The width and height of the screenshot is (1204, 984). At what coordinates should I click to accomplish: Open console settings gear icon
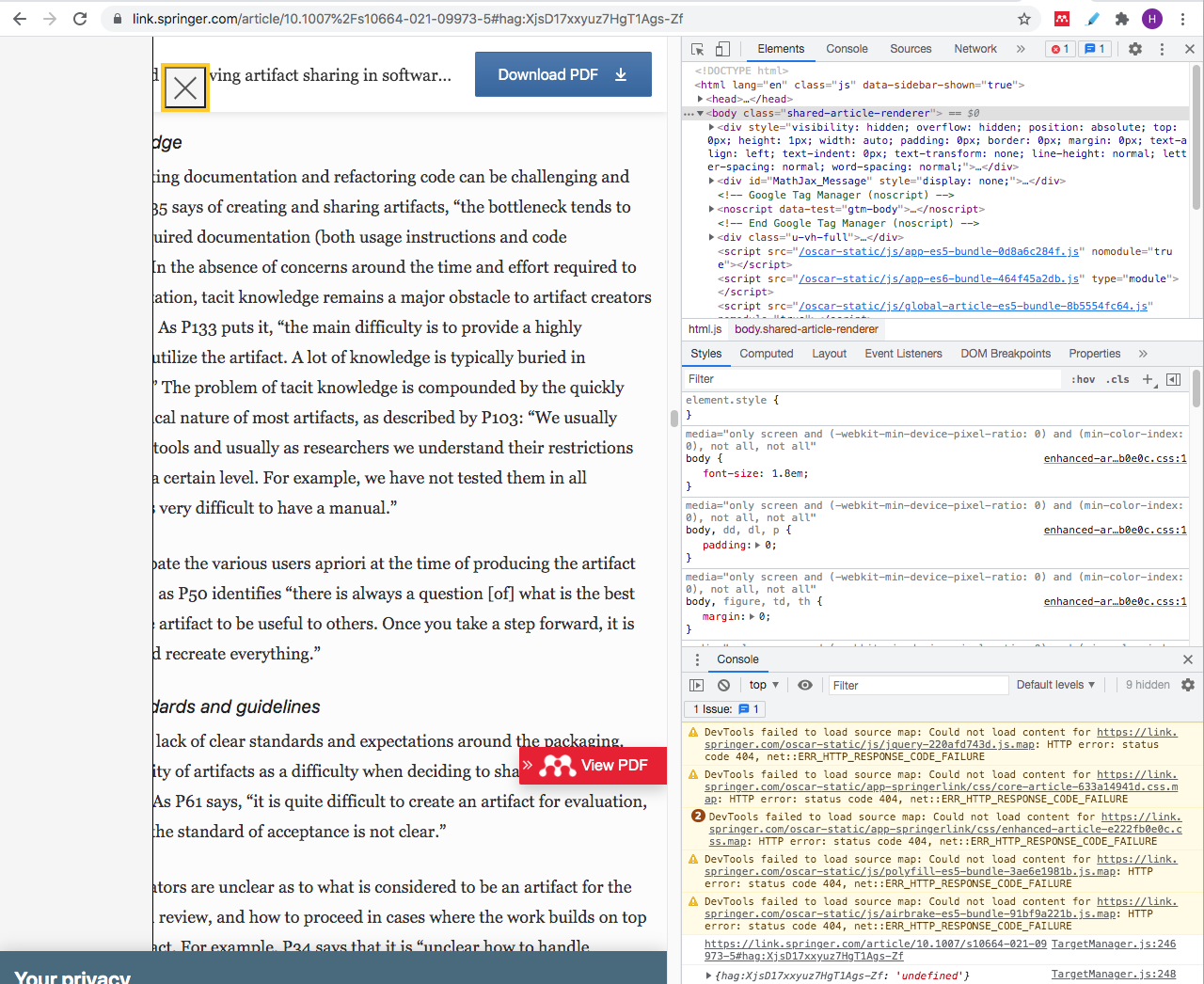(x=1188, y=685)
